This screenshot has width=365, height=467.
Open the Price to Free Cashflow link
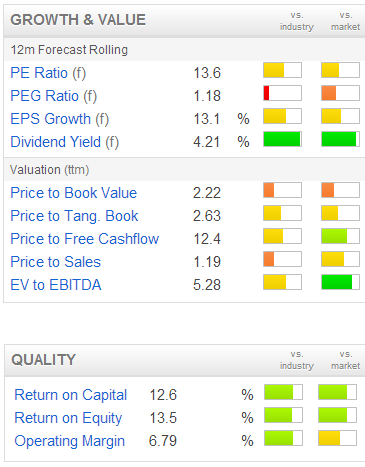84,239
